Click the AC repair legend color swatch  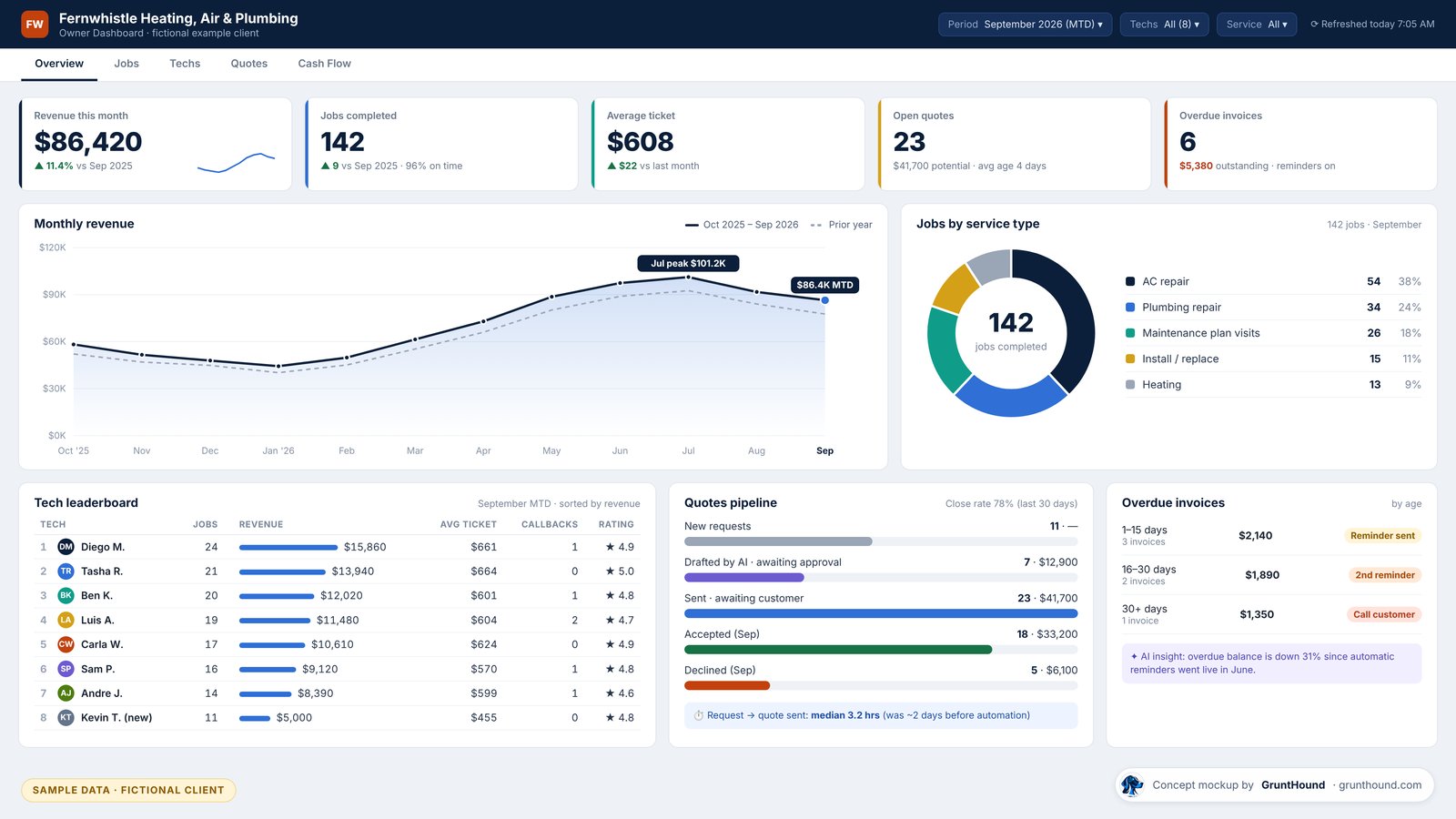coord(1130,282)
